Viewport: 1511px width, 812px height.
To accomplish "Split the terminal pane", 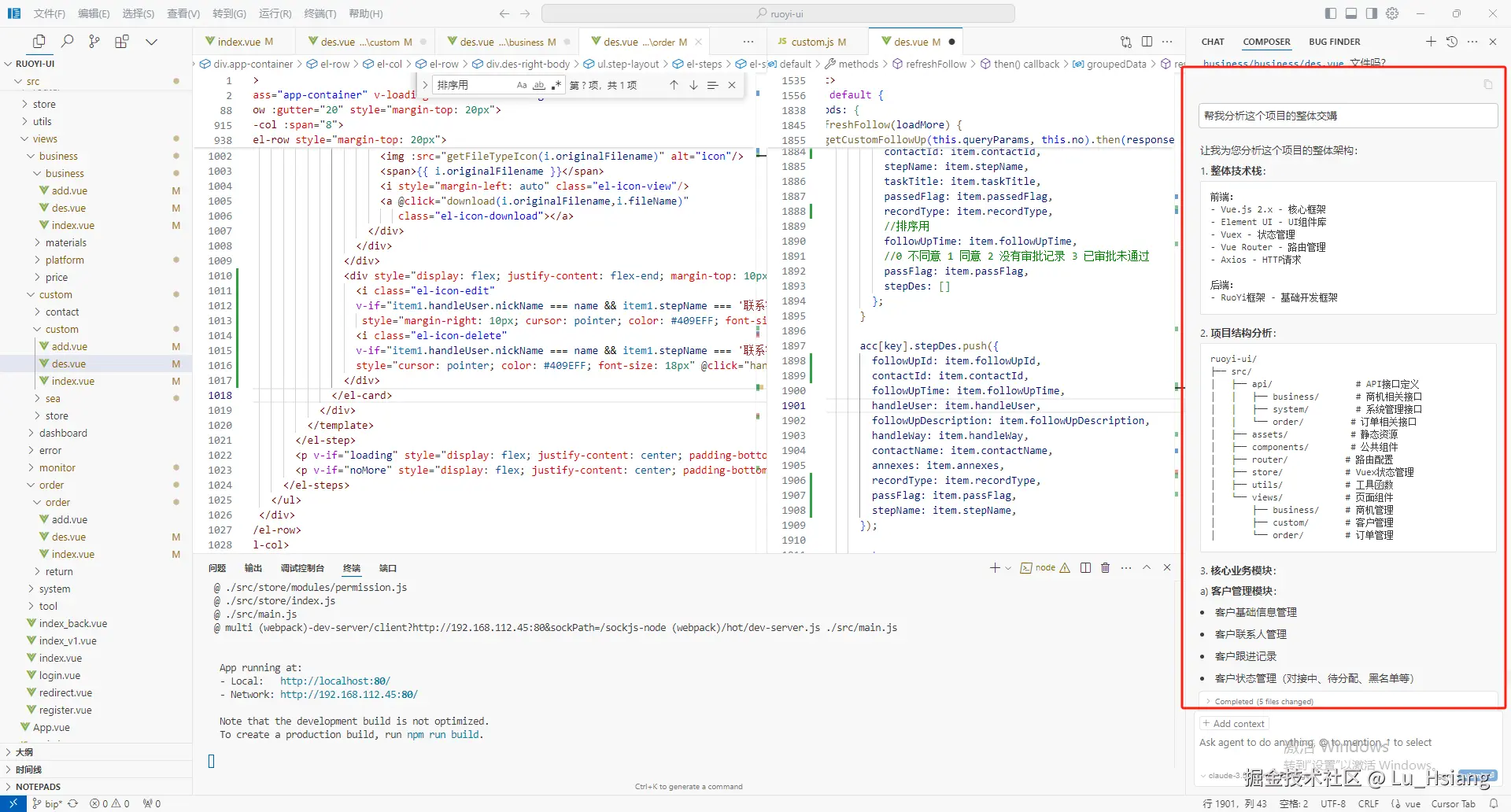I will pos(1086,567).
